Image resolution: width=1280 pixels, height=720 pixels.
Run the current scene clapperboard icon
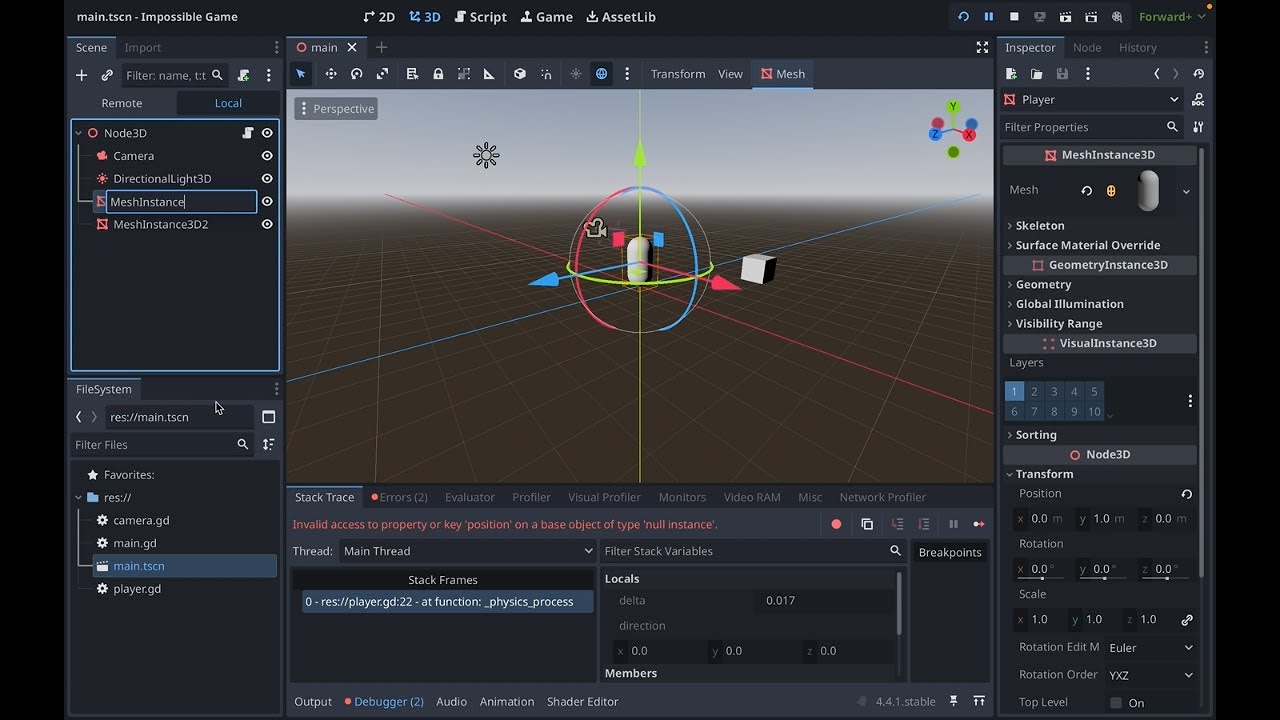click(1066, 17)
